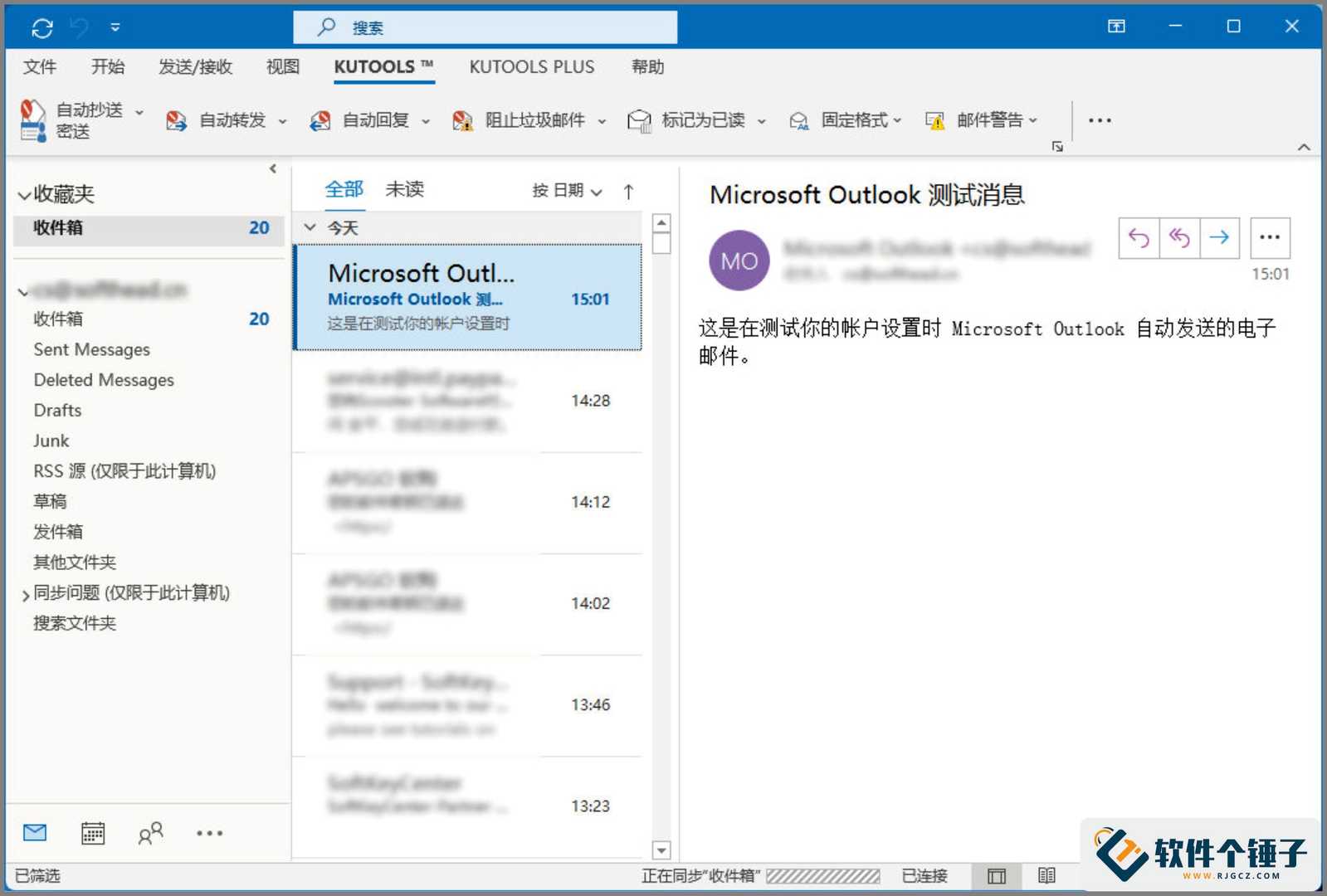Toggle sort order with the up arrow
The height and width of the screenshot is (896, 1327).
coord(628,192)
